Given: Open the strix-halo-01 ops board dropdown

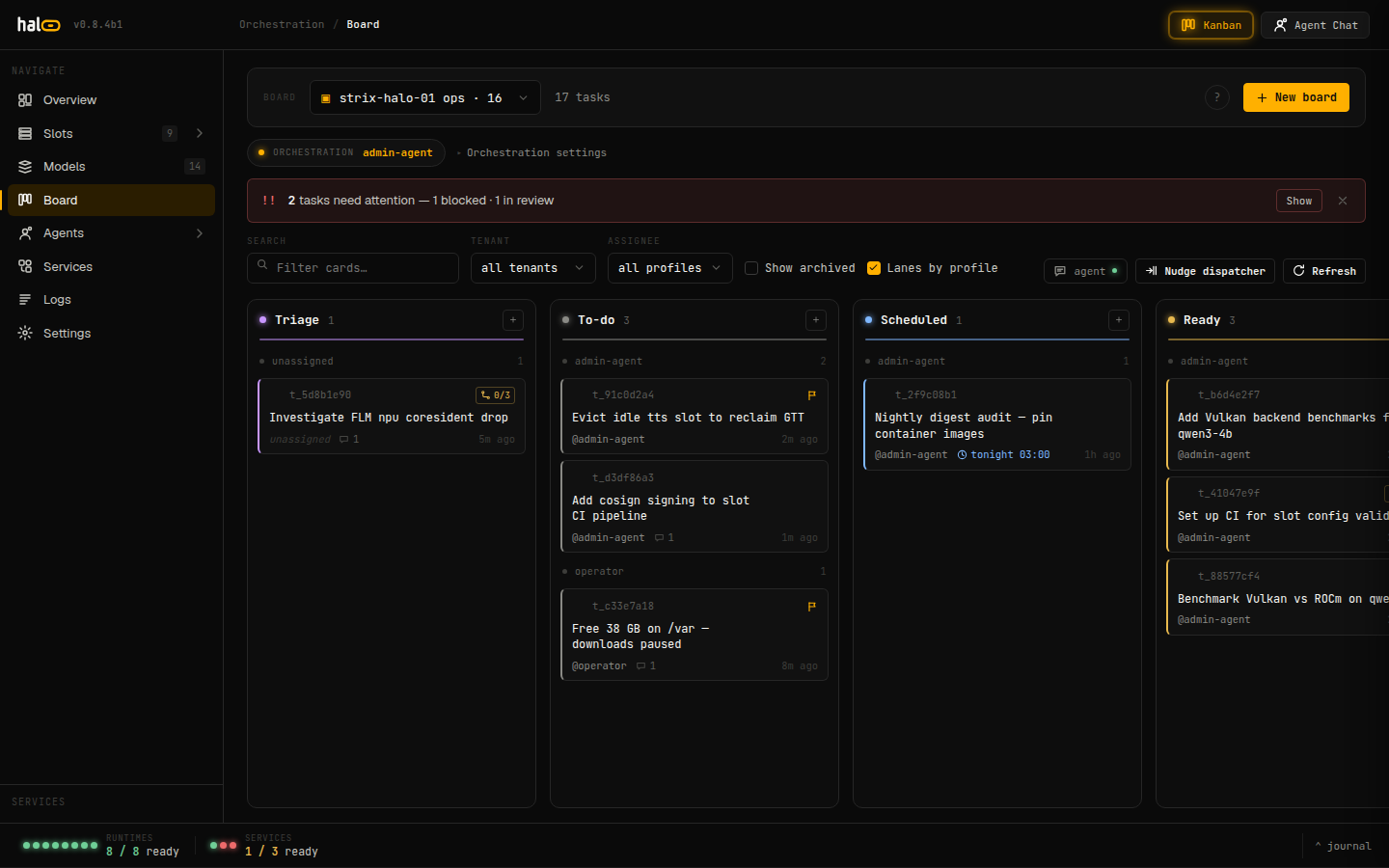Looking at the screenshot, I should [x=424, y=97].
